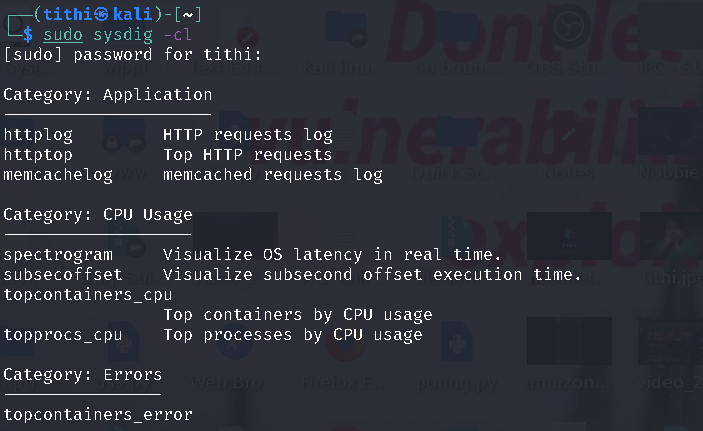Click the memcachelog chisel name

coord(58,174)
